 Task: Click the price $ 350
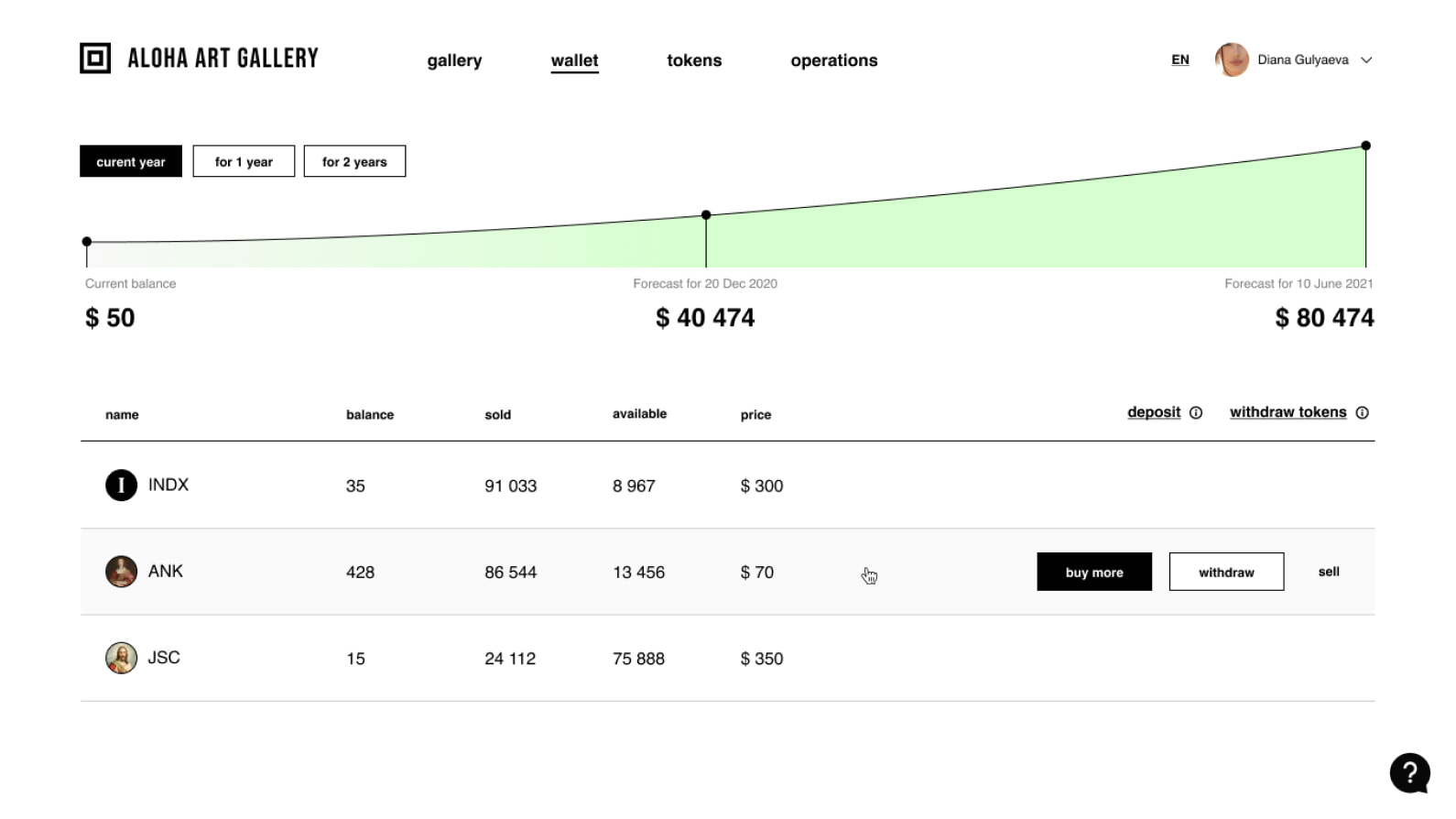coord(761,659)
